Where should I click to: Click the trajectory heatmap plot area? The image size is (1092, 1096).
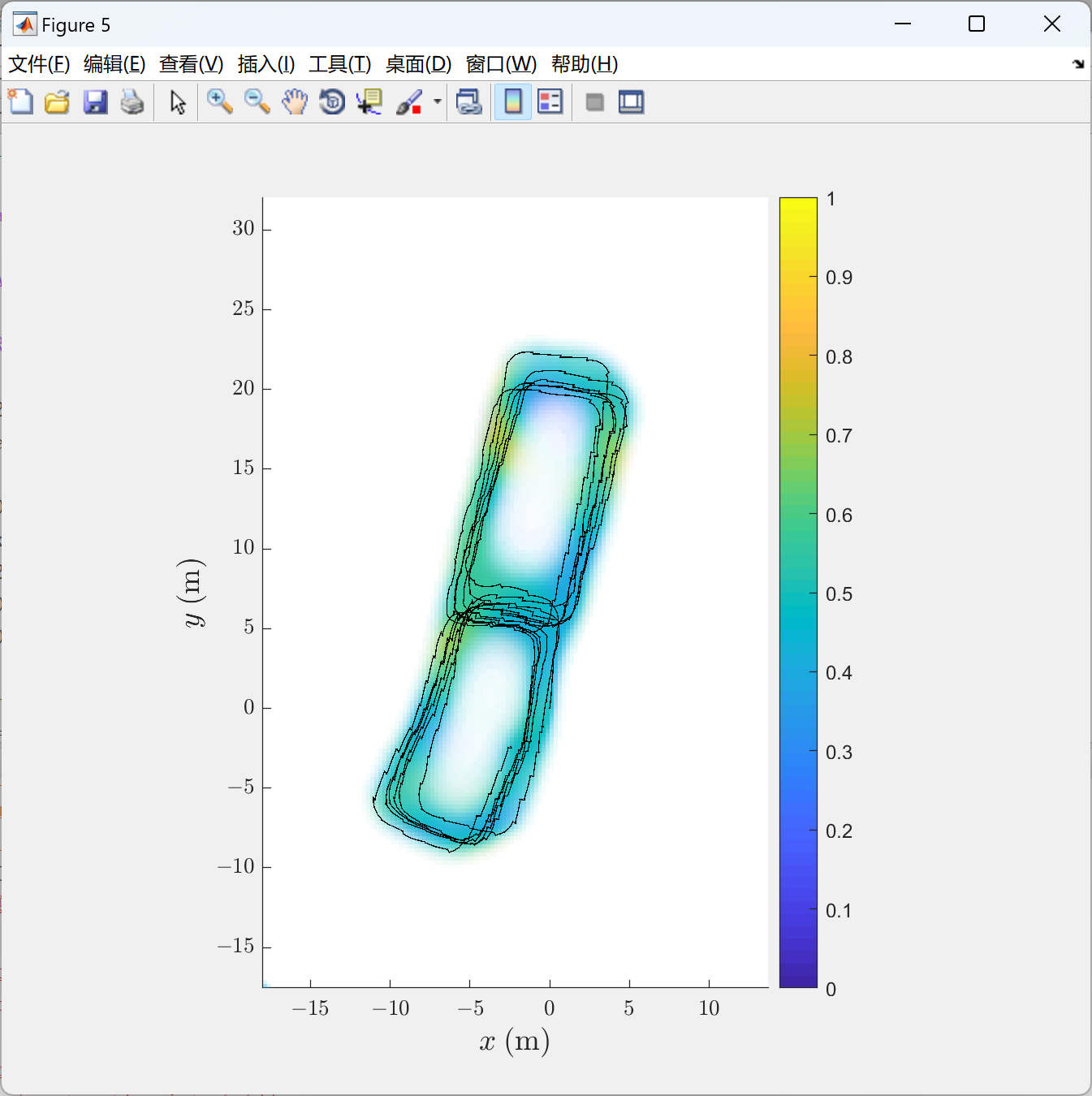pyautogui.click(x=516, y=593)
